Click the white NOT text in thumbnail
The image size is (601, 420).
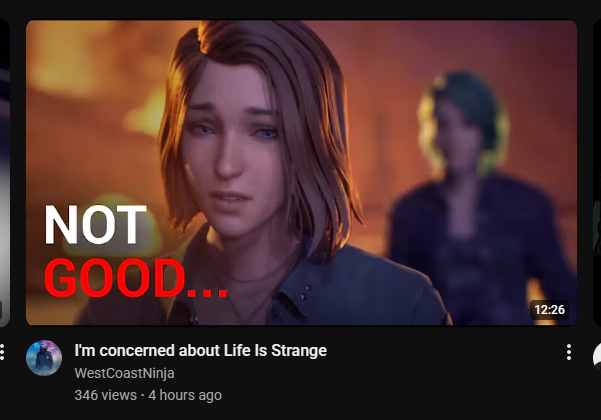[95, 225]
